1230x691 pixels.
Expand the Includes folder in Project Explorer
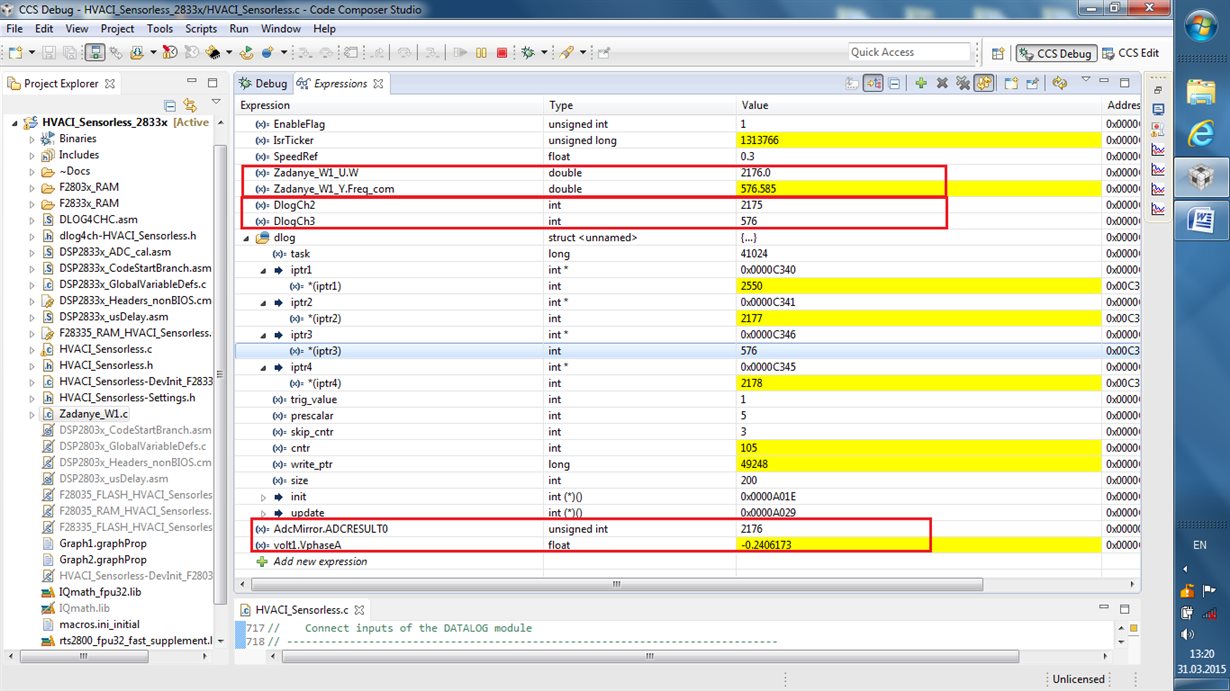tap(31, 155)
